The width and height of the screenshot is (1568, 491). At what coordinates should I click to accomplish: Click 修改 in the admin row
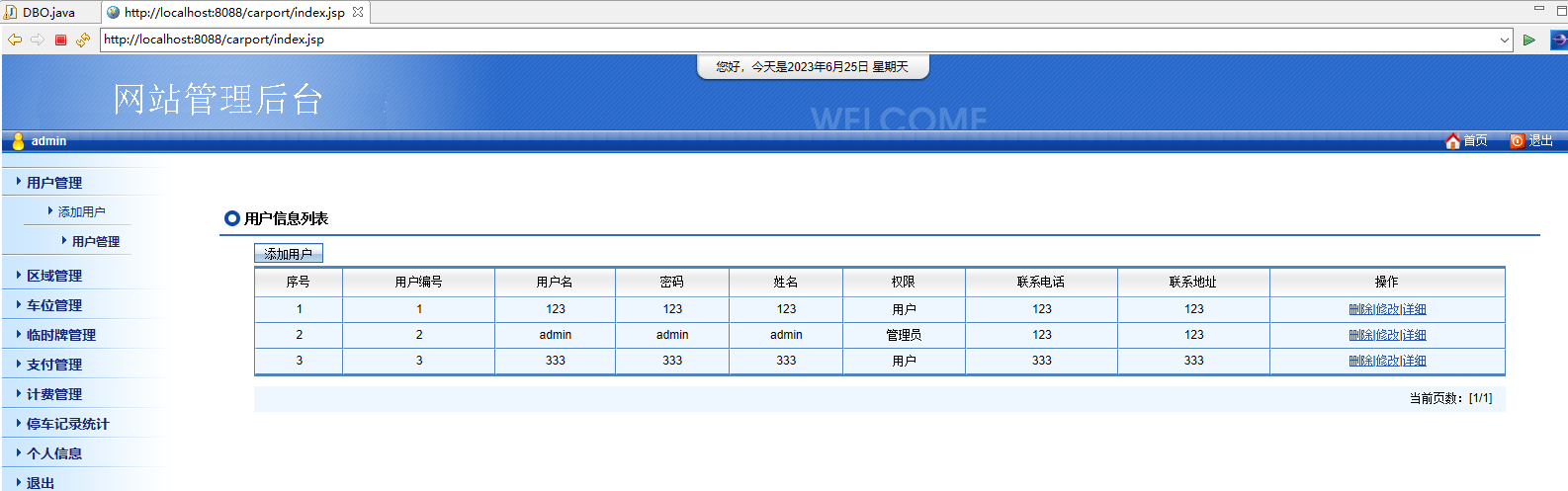click(1388, 335)
